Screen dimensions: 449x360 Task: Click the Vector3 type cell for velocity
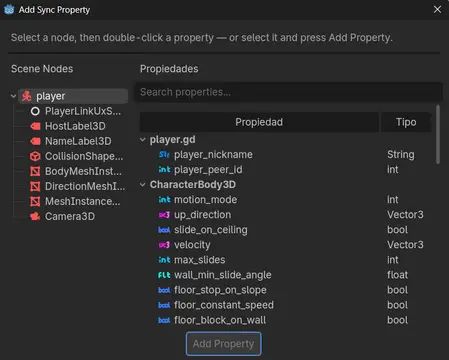click(x=405, y=245)
